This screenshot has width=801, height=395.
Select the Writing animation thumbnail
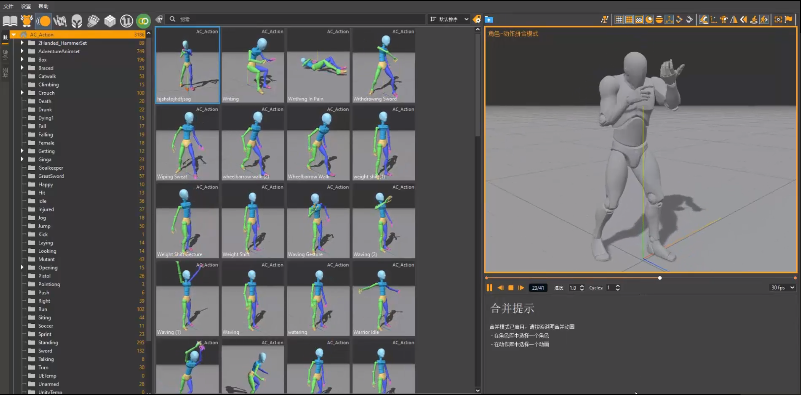253,65
